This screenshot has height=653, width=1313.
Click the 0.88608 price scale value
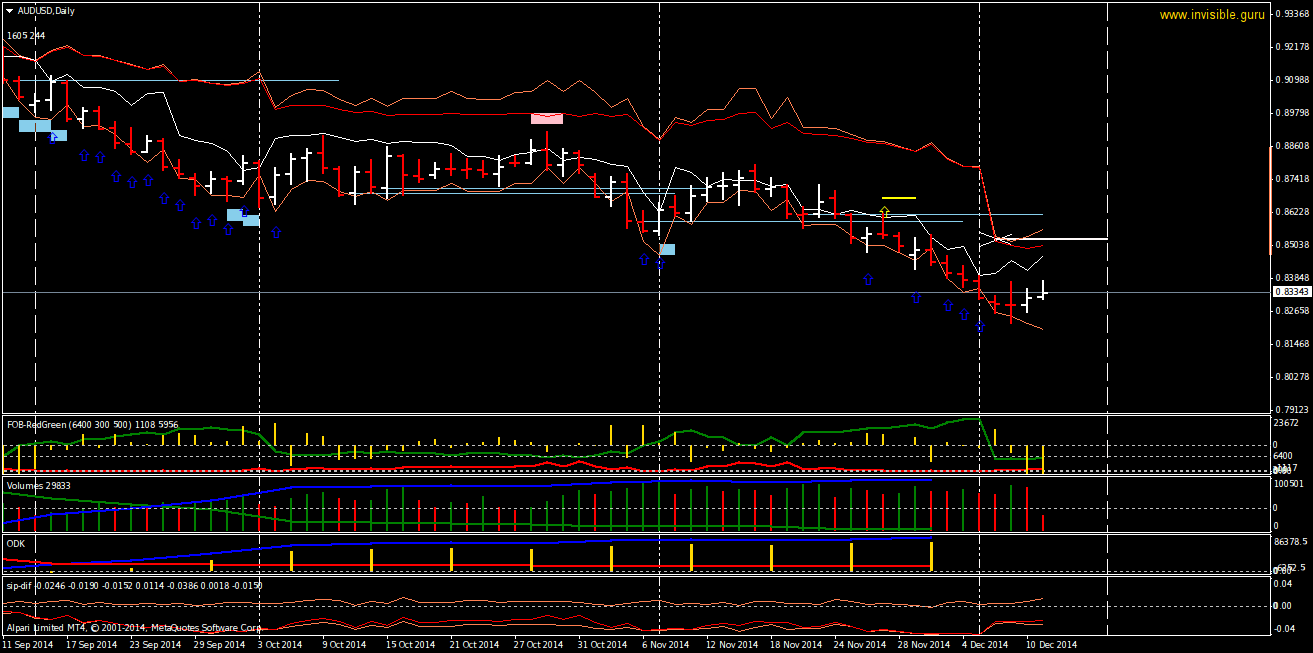click(x=1291, y=145)
